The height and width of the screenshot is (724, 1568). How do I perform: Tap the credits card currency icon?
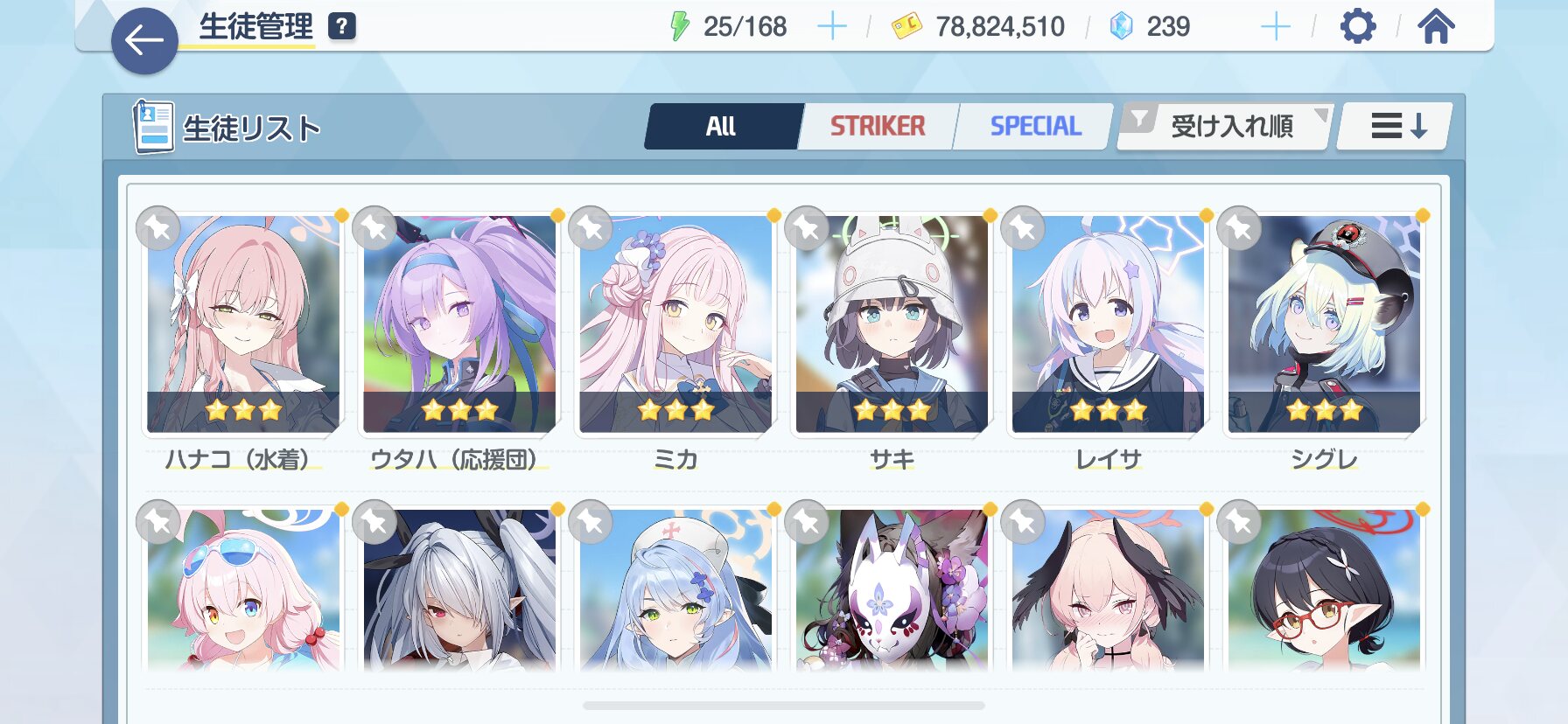[906, 26]
